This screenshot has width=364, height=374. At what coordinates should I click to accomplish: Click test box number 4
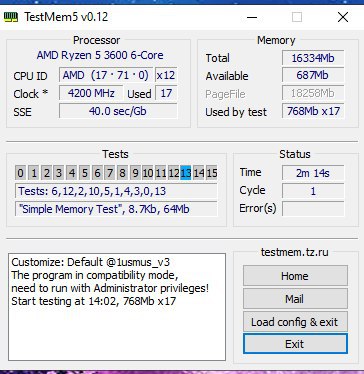point(72,173)
